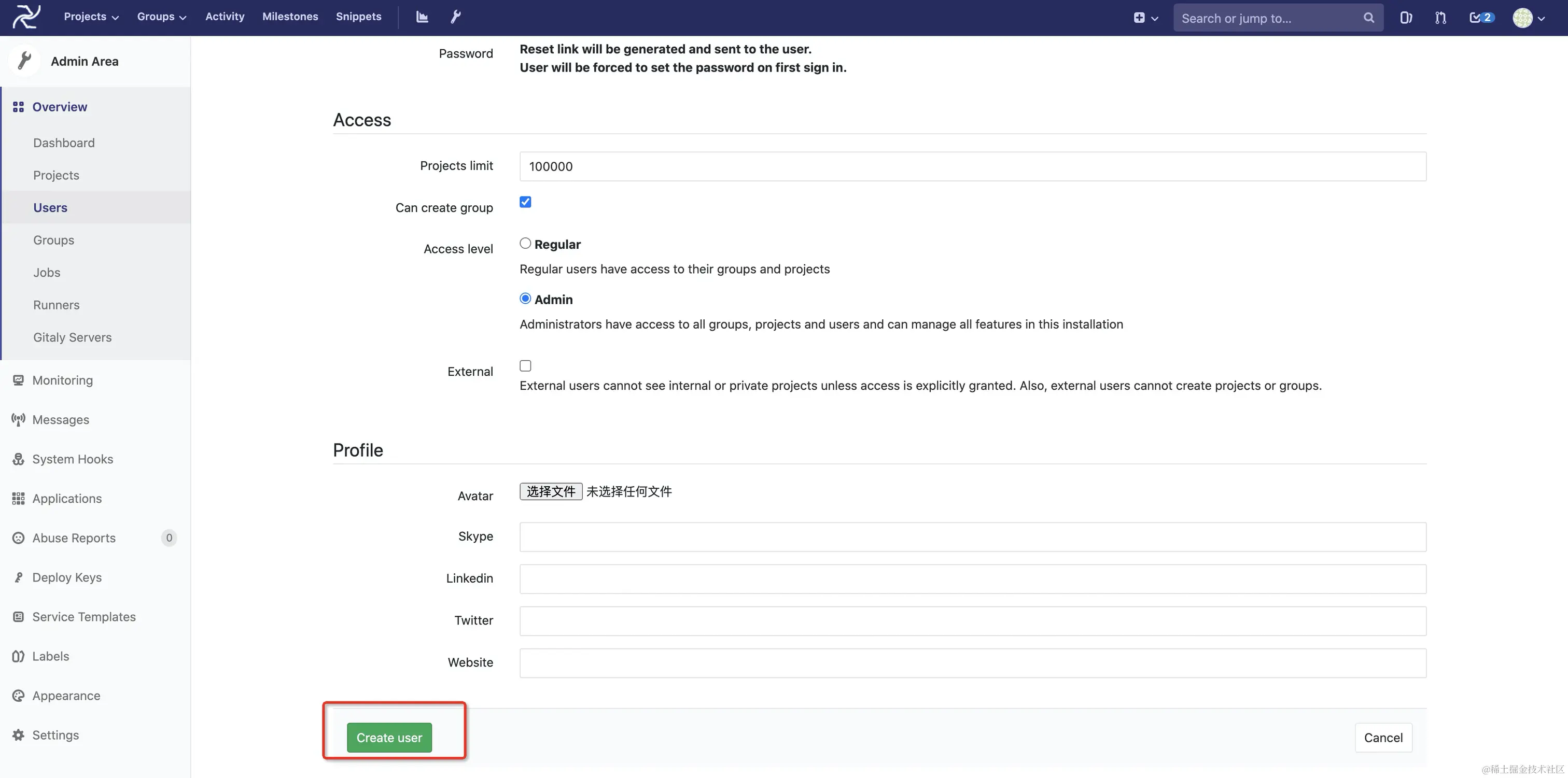Expand the Projects dropdown menu

pyautogui.click(x=91, y=17)
